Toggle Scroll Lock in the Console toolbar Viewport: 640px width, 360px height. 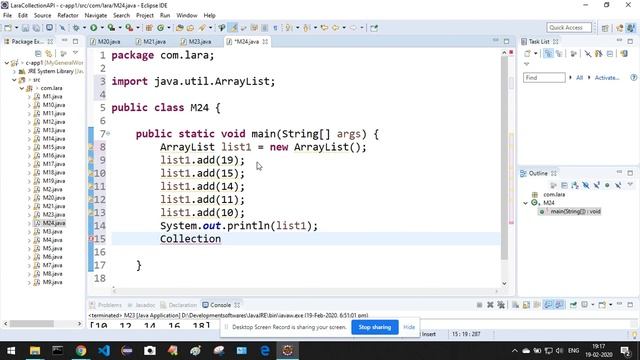[x=526, y=305]
